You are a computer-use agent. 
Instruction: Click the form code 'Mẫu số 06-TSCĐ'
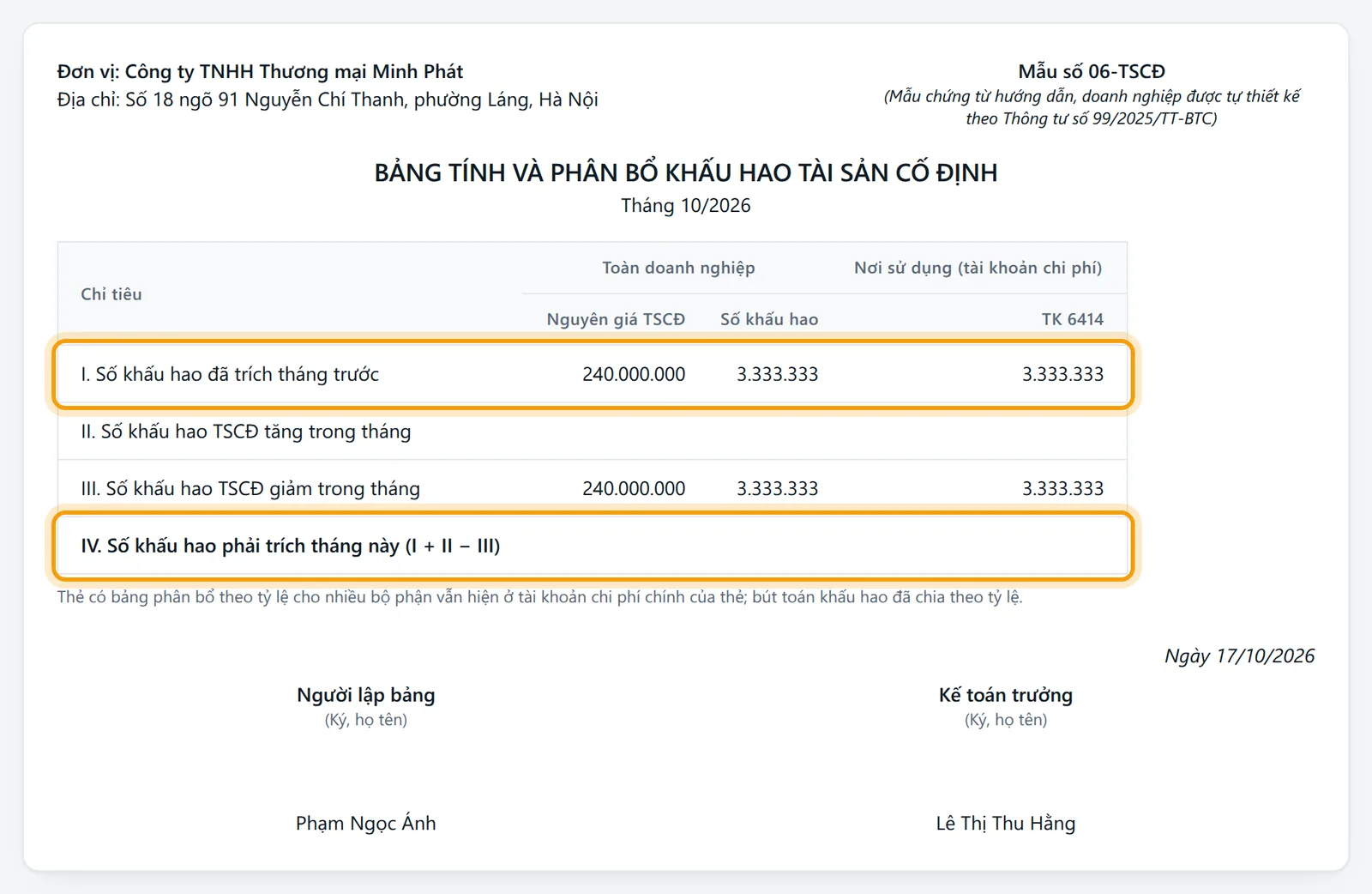[x=1092, y=71]
